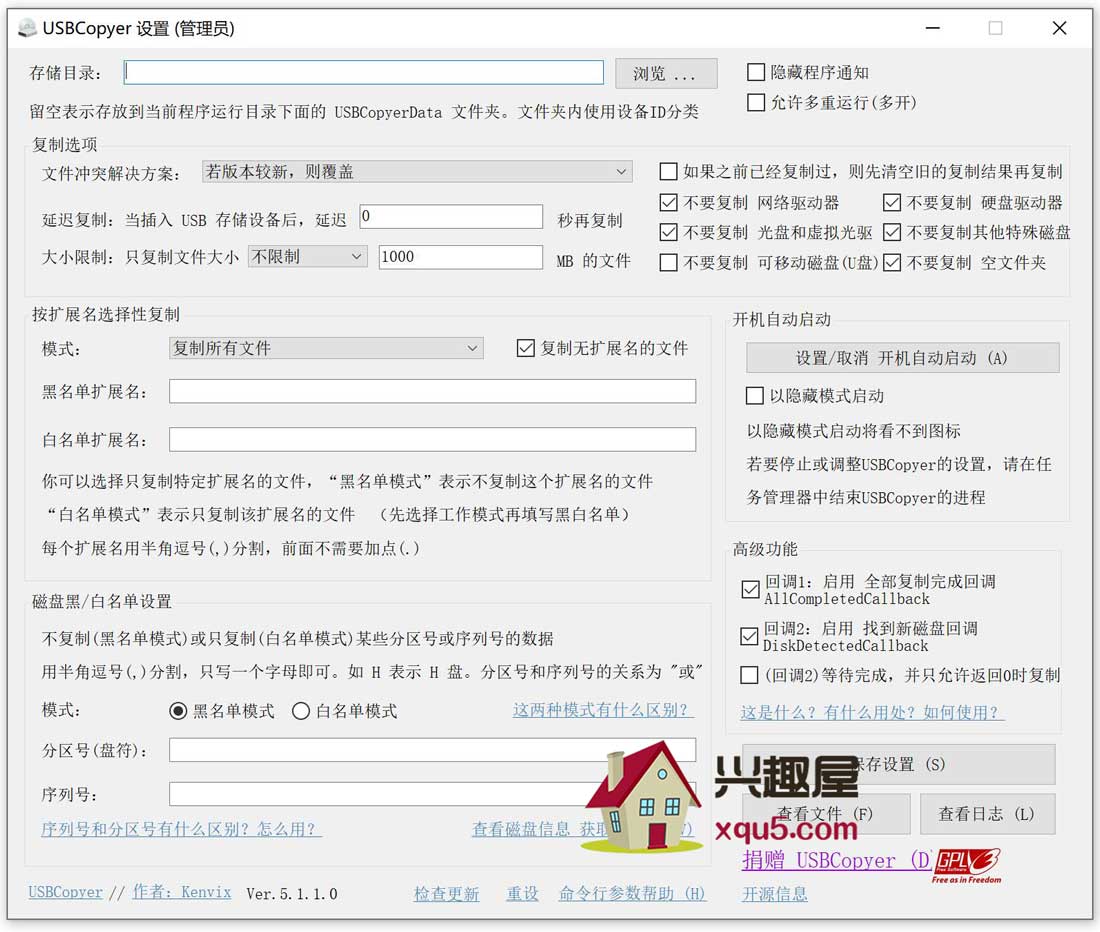The height and width of the screenshot is (932, 1100).
Task: Focus 分区号(盘符) input field
Action: [432, 750]
